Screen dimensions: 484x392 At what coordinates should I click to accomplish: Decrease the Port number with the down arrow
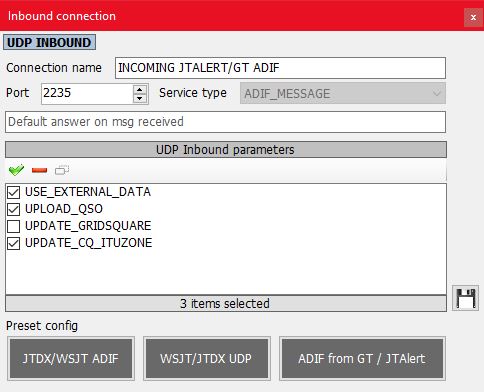pyautogui.click(x=140, y=98)
